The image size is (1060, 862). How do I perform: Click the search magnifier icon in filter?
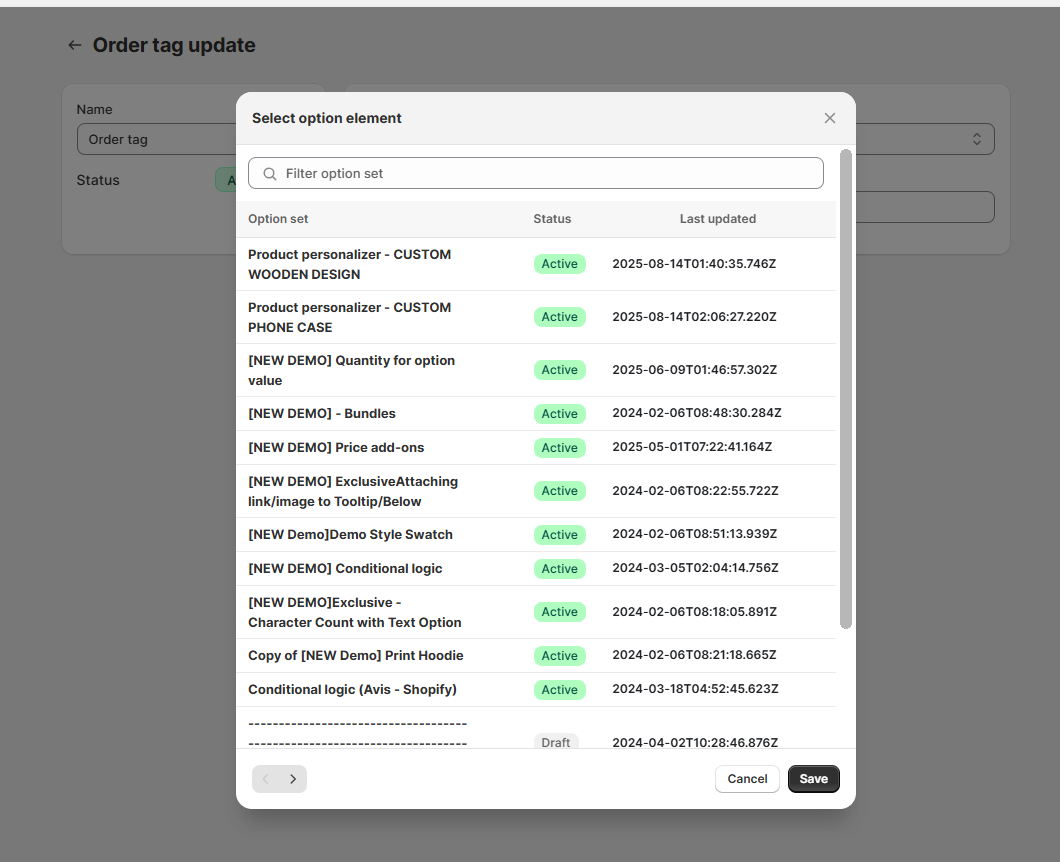pos(269,174)
